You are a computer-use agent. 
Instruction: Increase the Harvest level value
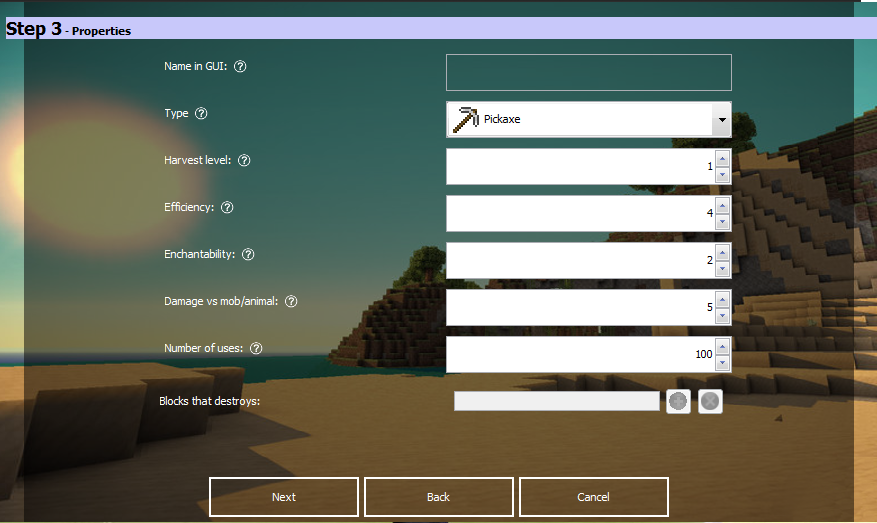722,159
